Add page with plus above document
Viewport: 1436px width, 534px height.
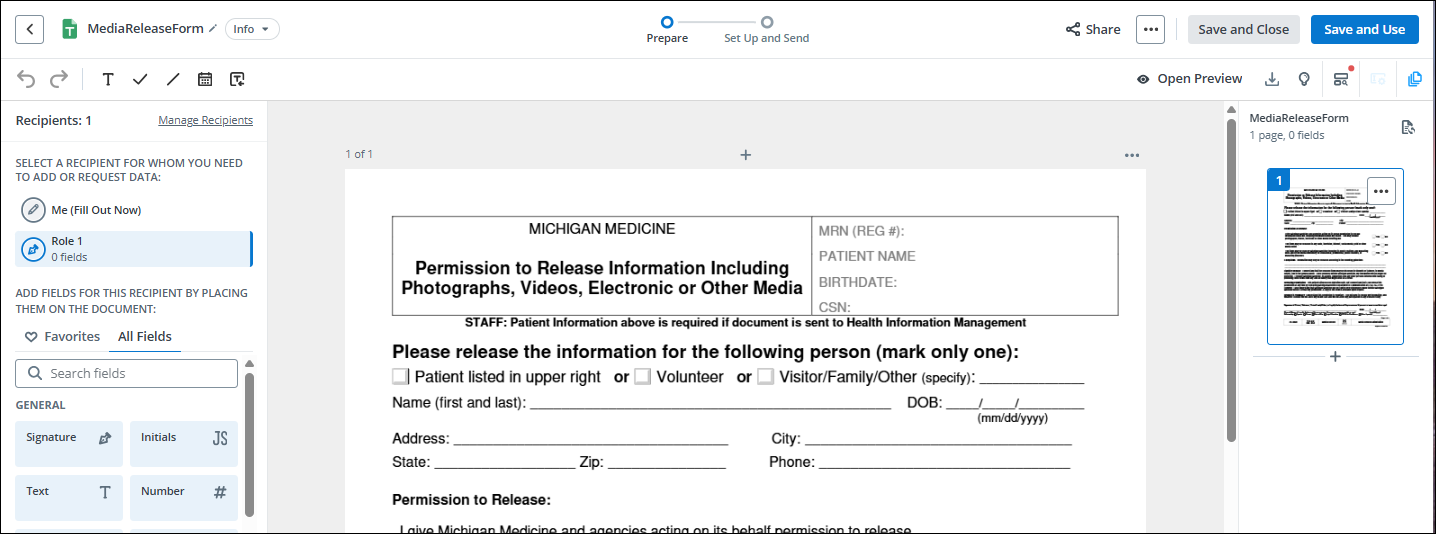(745, 155)
